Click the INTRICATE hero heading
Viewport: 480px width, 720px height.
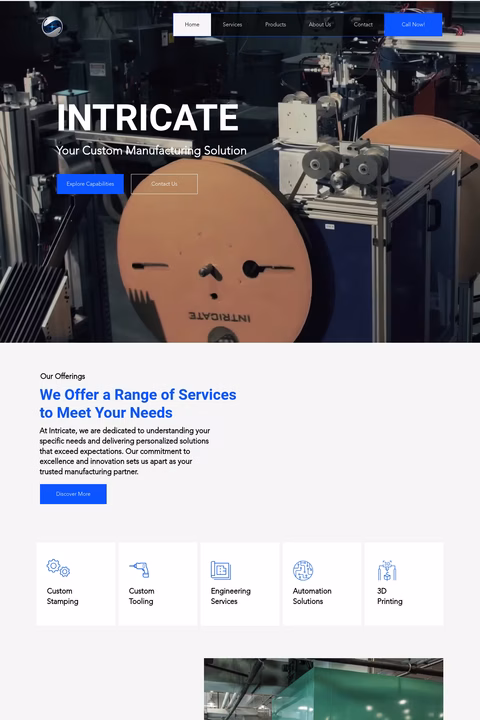pyautogui.click(x=147, y=118)
